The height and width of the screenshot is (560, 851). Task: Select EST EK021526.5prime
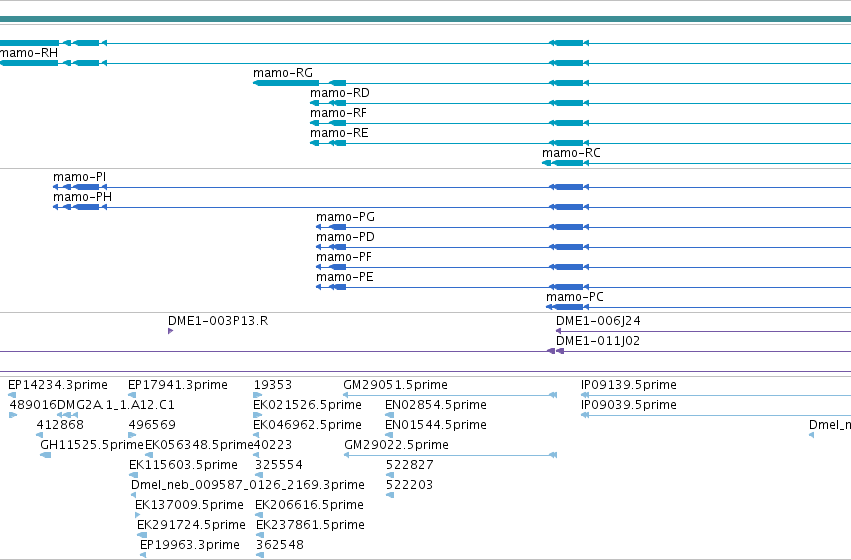307,405
